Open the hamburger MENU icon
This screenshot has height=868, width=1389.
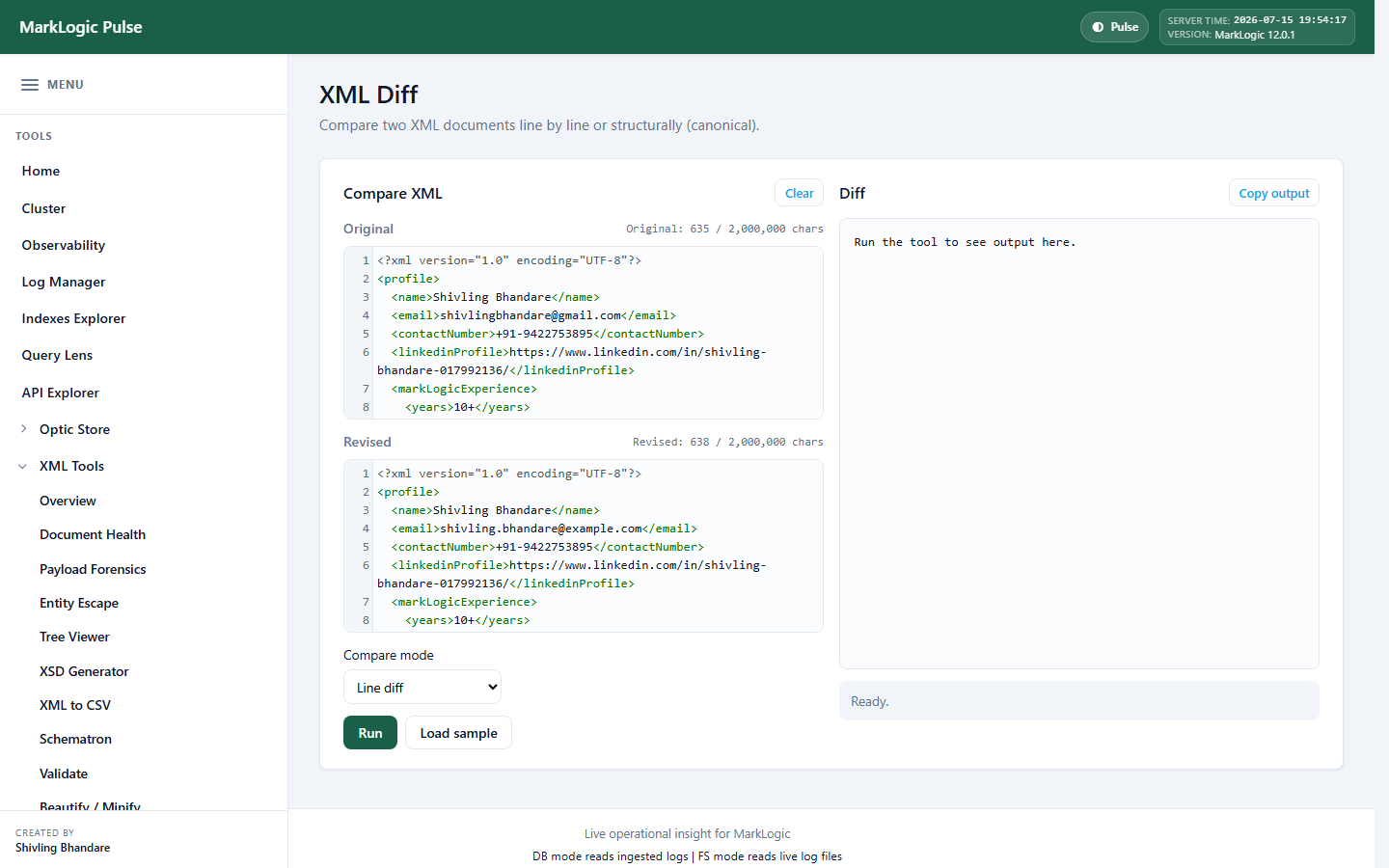pos(30,85)
